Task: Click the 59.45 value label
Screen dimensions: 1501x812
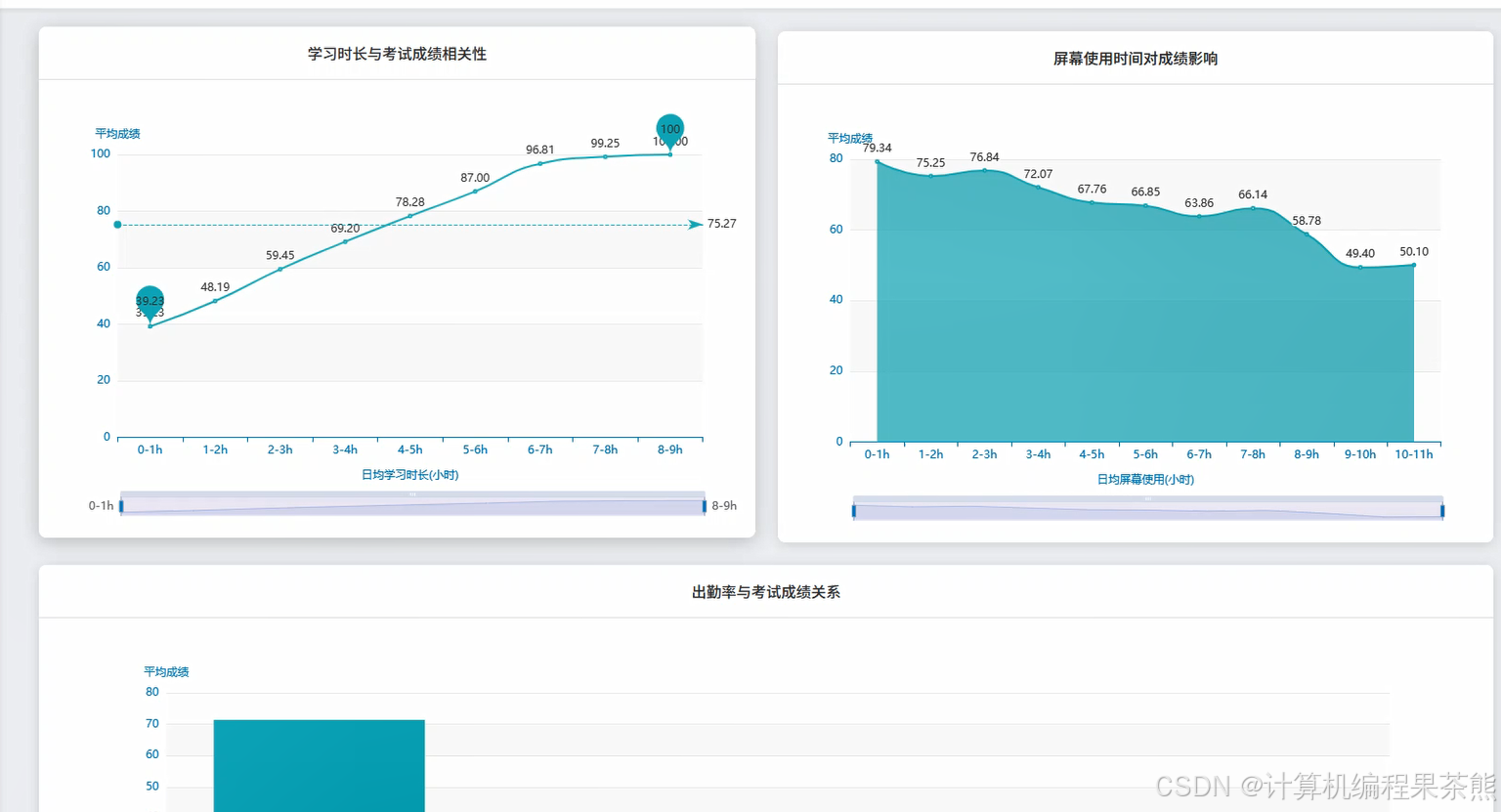Action: pos(280,256)
